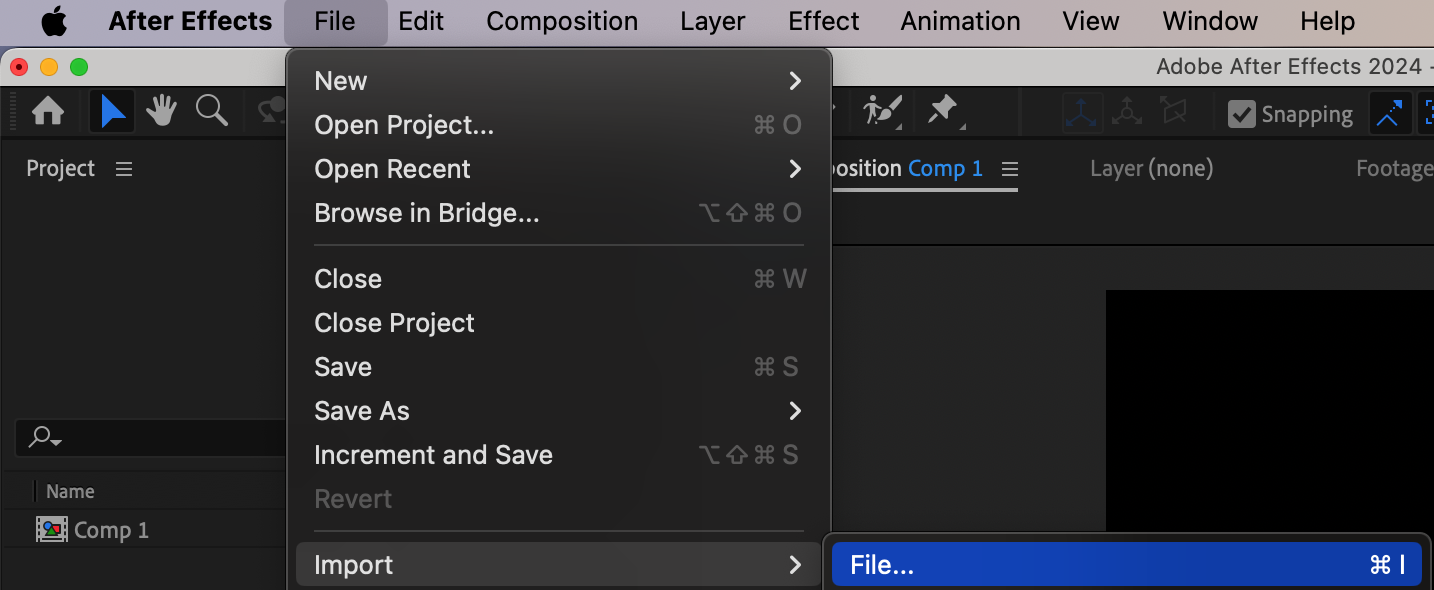Image resolution: width=1434 pixels, height=590 pixels.
Task: Select the Selection arrow tool
Action: 113,112
